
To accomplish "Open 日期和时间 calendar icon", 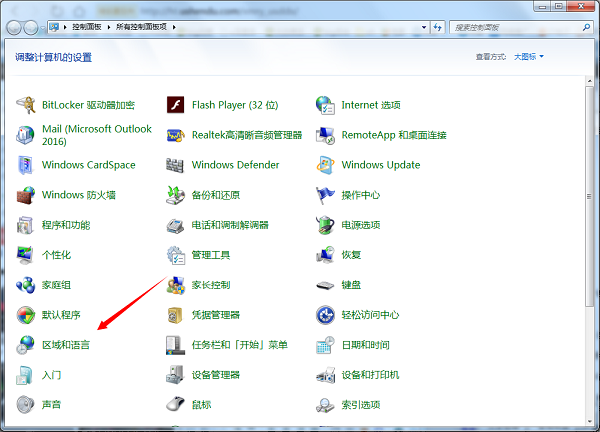I will pos(325,345).
